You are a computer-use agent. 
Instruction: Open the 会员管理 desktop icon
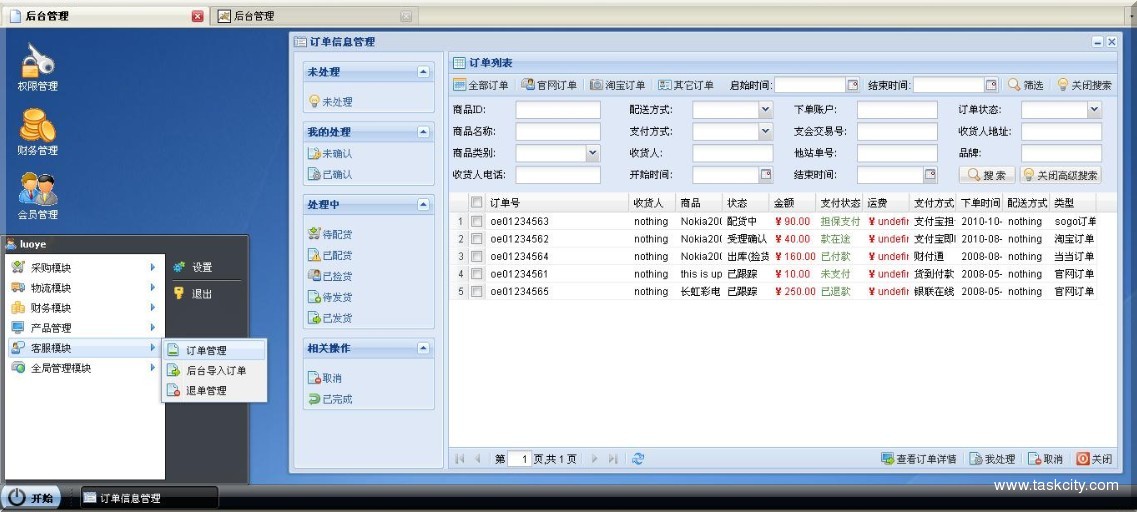click(x=38, y=196)
